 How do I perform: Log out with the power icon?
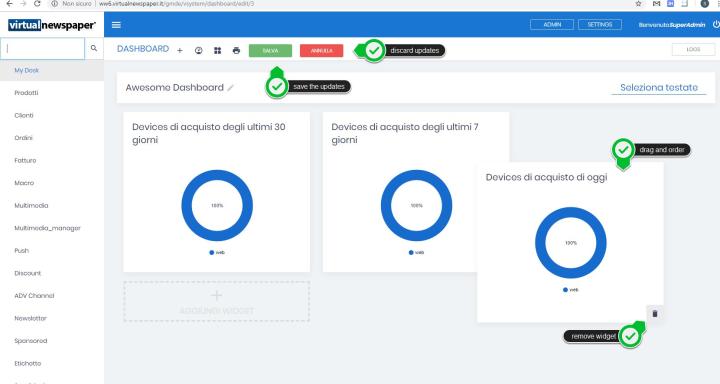click(715, 24)
